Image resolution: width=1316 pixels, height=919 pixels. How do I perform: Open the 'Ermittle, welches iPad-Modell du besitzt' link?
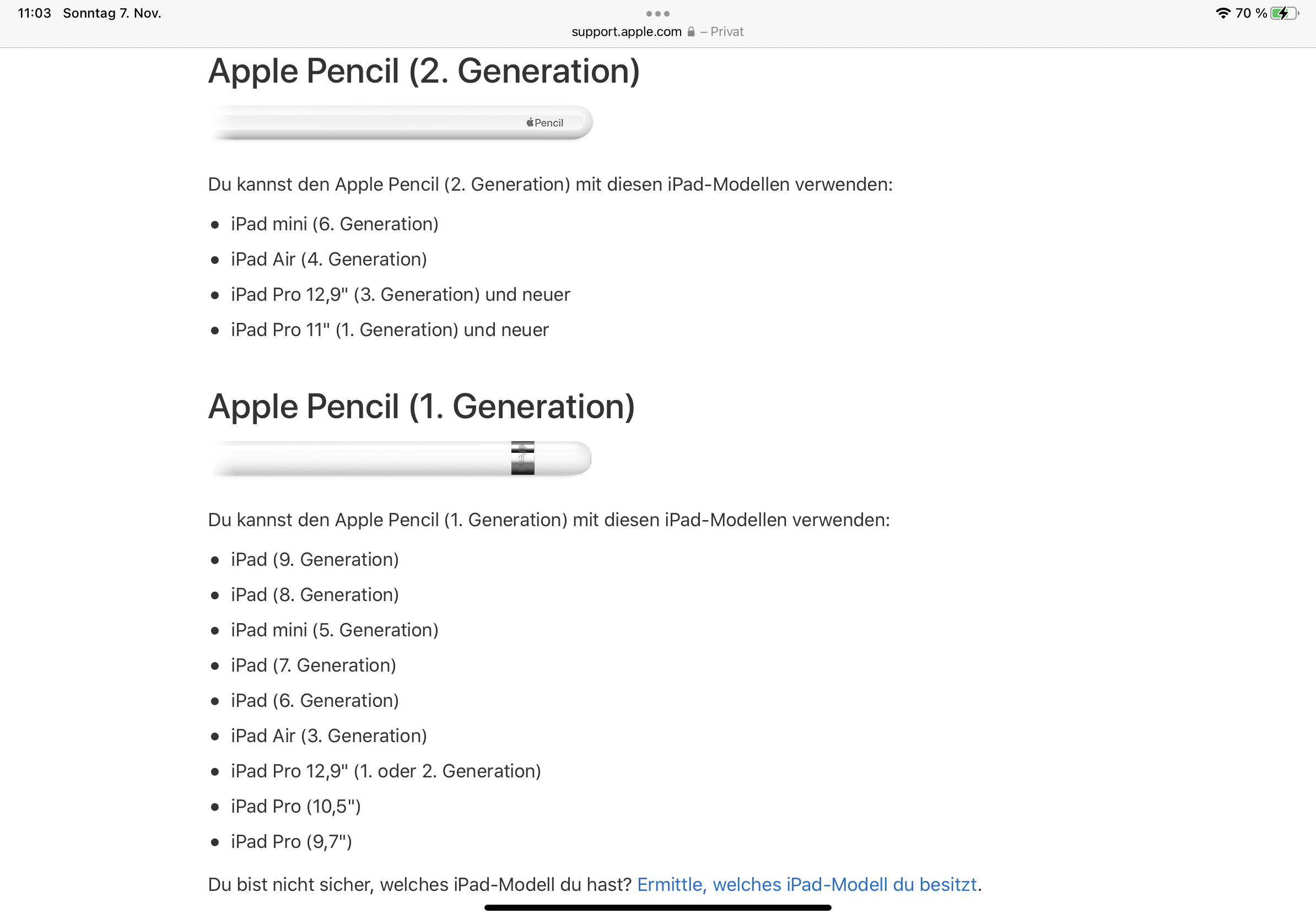point(806,884)
